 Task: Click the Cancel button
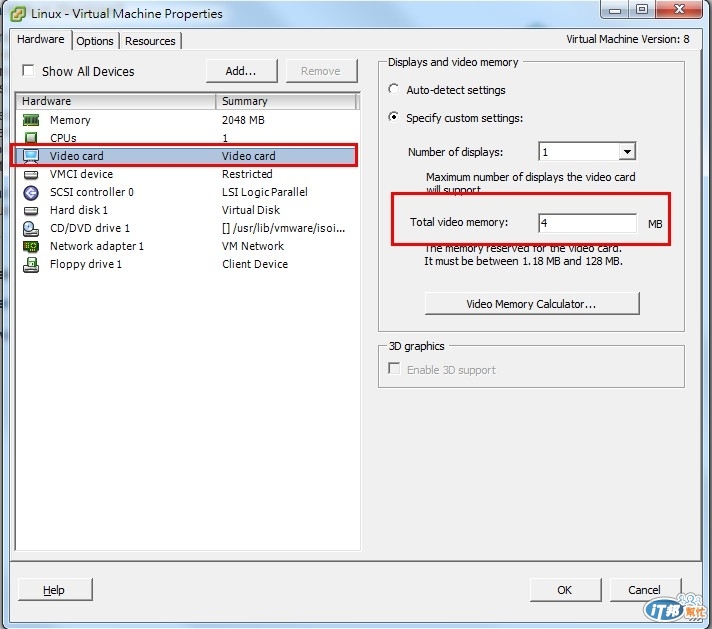(x=644, y=589)
